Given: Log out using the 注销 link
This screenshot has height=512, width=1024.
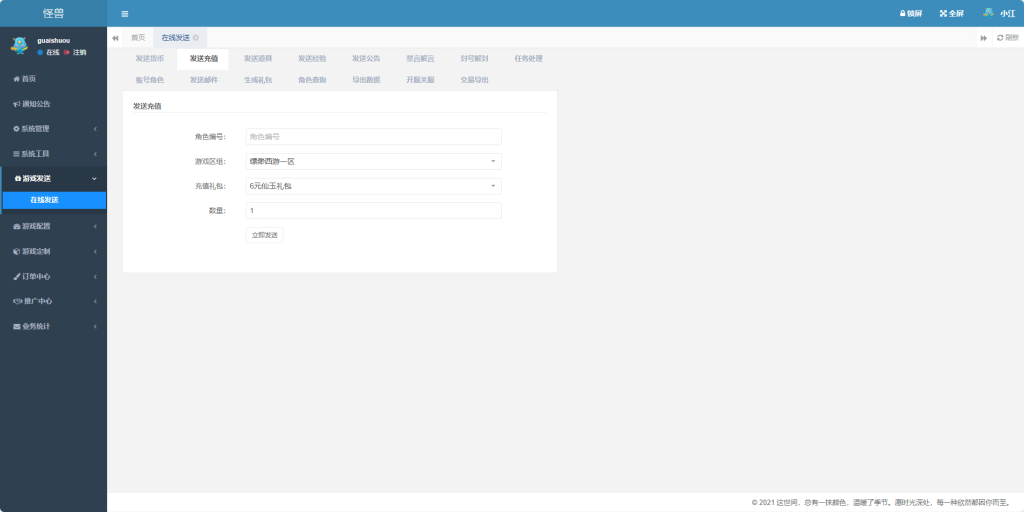Looking at the screenshot, I should click(x=74, y=52).
